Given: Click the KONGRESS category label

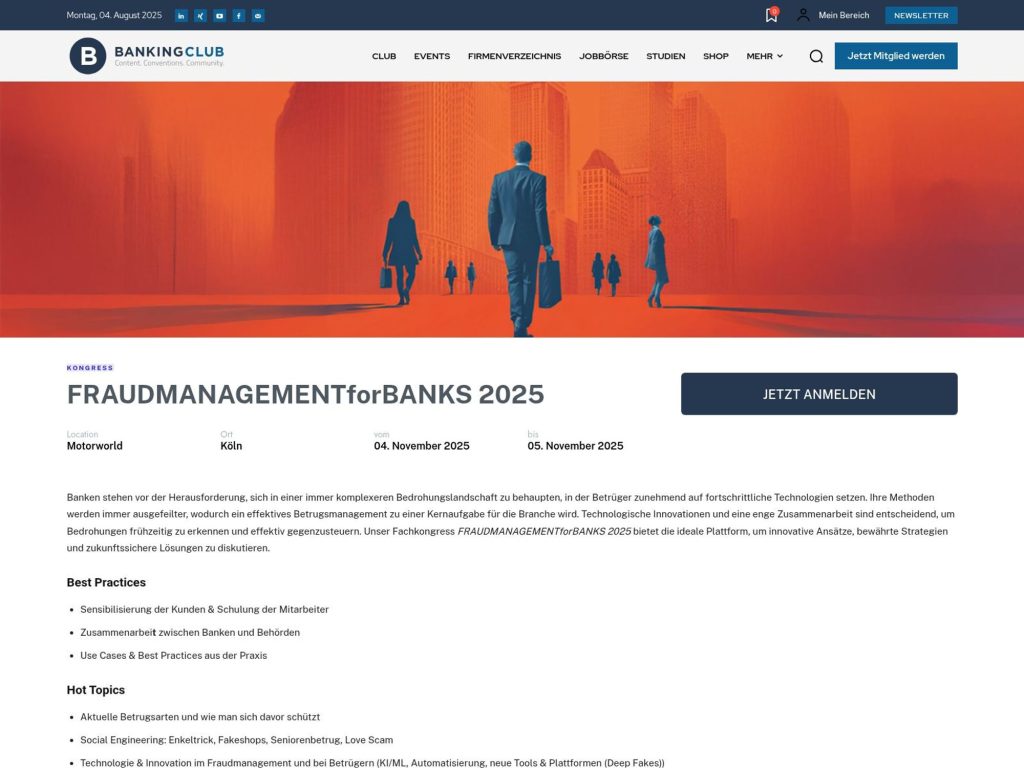Looking at the screenshot, I should click(x=89, y=367).
